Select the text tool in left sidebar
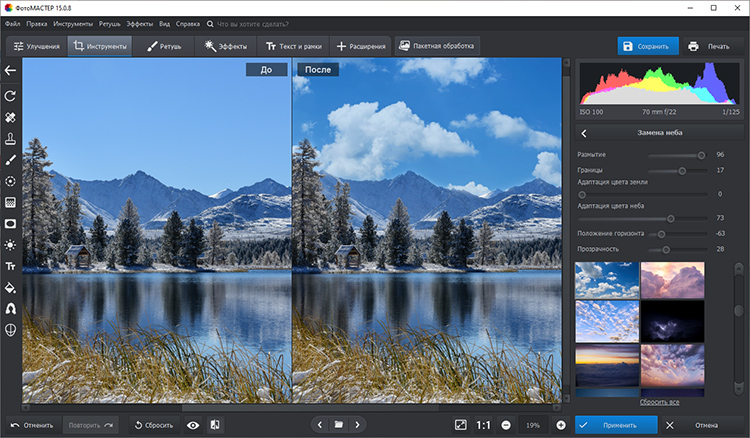This screenshot has width=750, height=438. pyautogui.click(x=11, y=266)
